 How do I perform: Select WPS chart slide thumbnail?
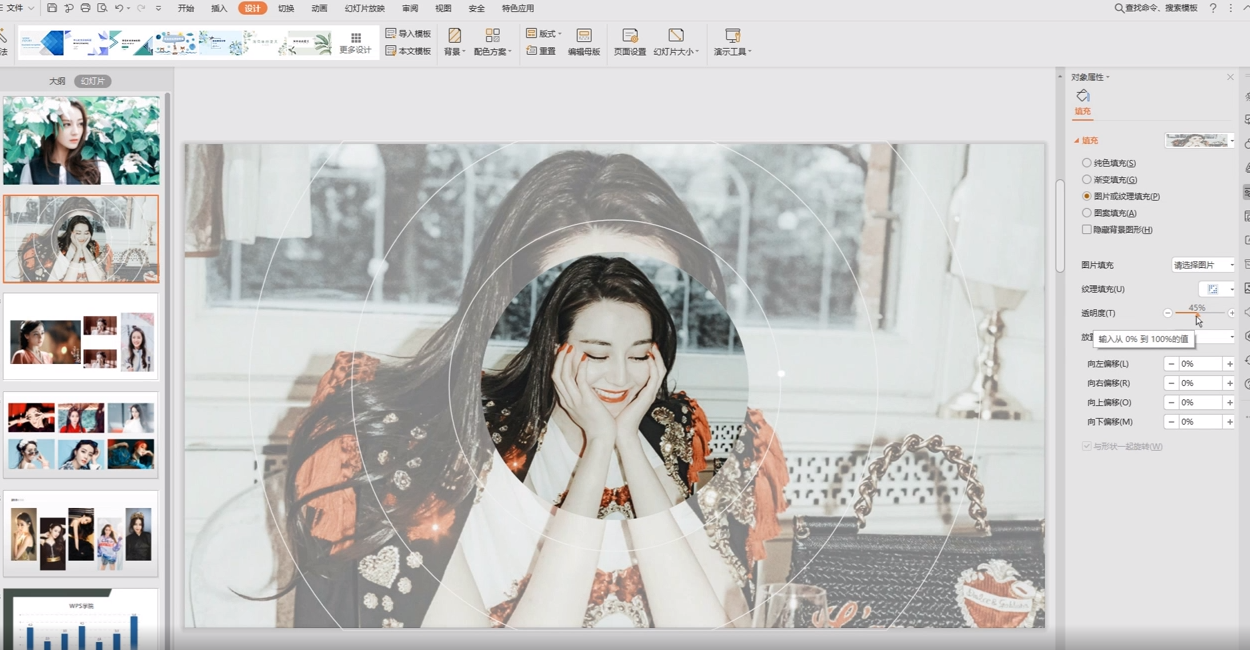coord(81,619)
